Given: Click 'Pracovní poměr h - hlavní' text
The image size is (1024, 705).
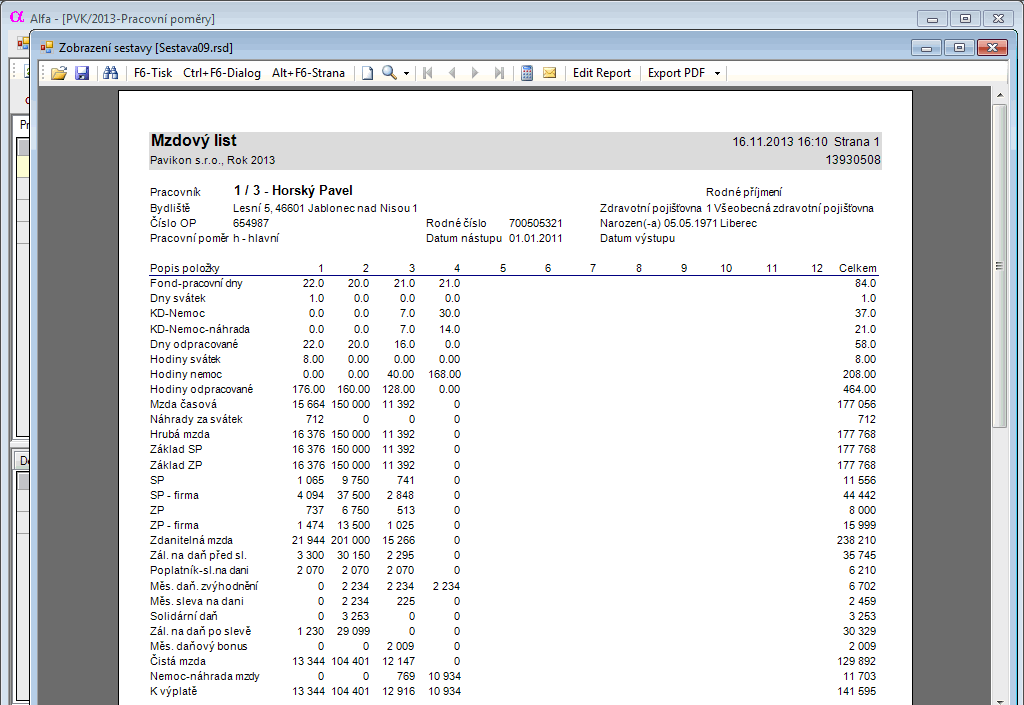Looking at the screenshot, I should tap(214, 238).
